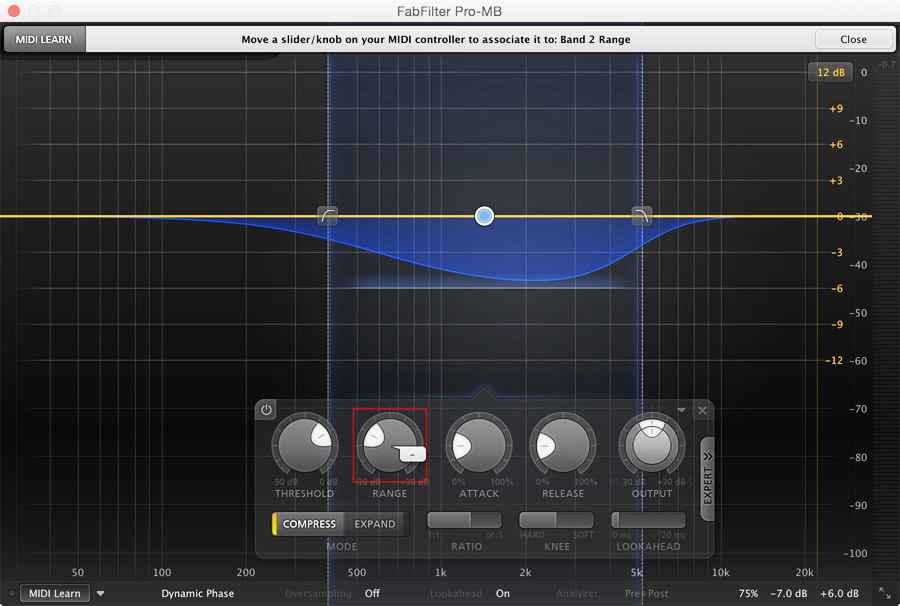The height and width of the screenshot is (606, 900).
Task: Click the Ratio slider
Action: click(464, 520)
